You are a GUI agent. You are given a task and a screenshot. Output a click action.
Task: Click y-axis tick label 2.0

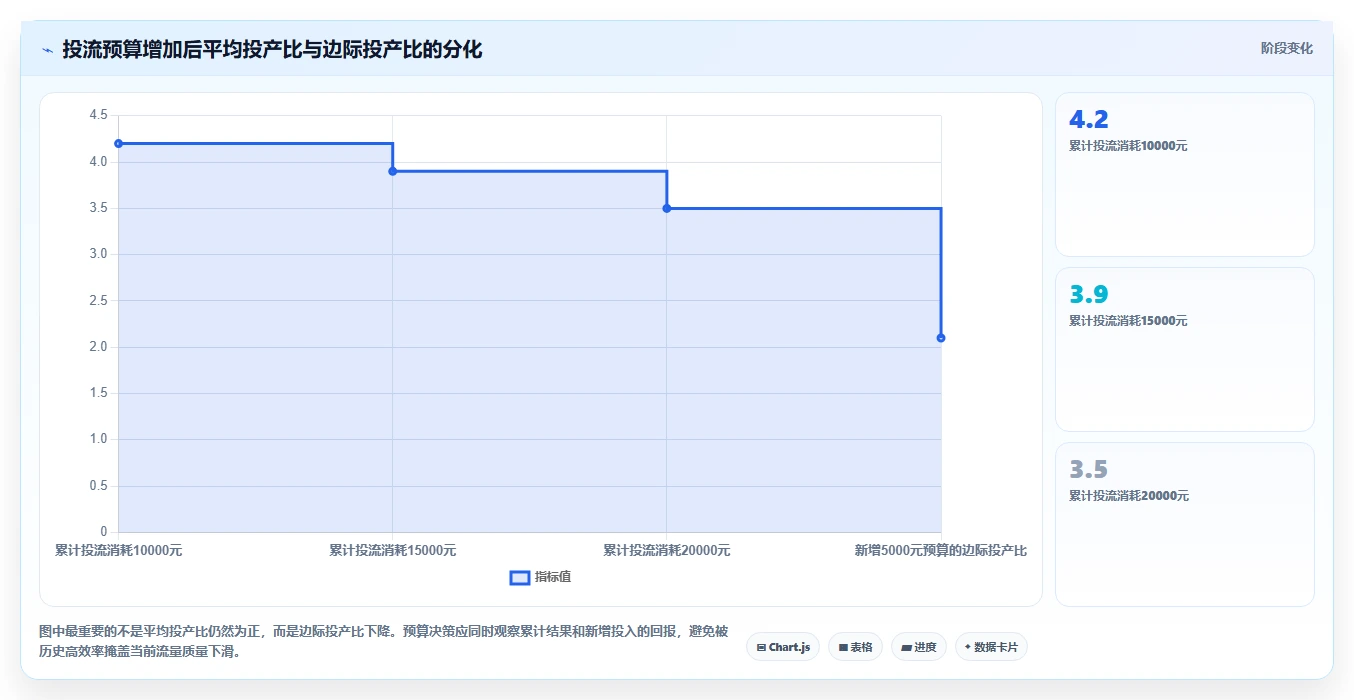click(98, 347)
